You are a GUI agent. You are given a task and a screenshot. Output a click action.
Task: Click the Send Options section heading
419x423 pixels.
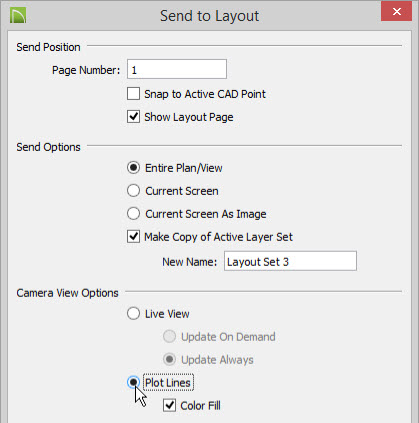point(48,147)
